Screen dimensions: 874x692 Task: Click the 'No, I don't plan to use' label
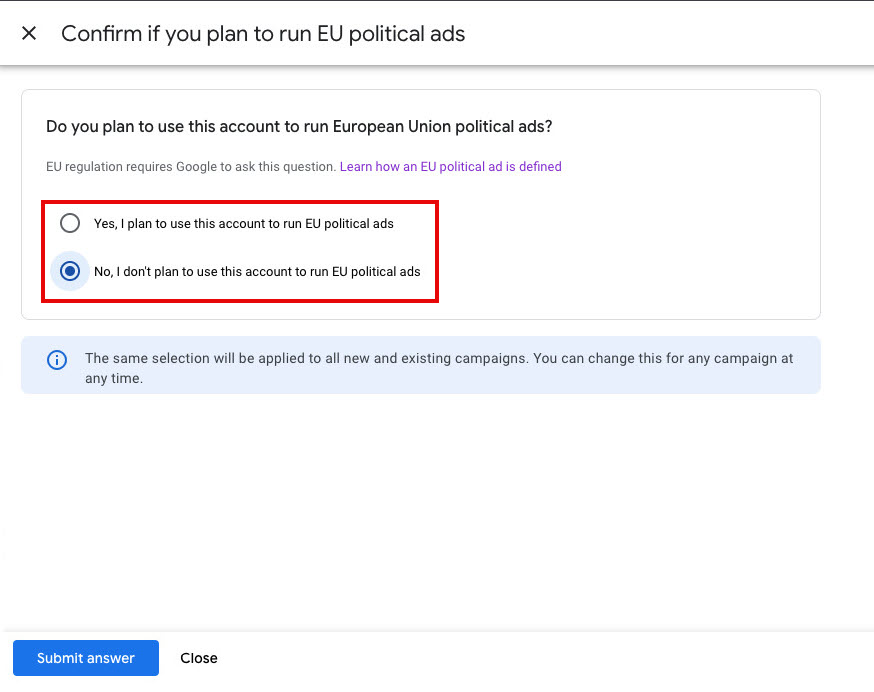tap(257, 271)
